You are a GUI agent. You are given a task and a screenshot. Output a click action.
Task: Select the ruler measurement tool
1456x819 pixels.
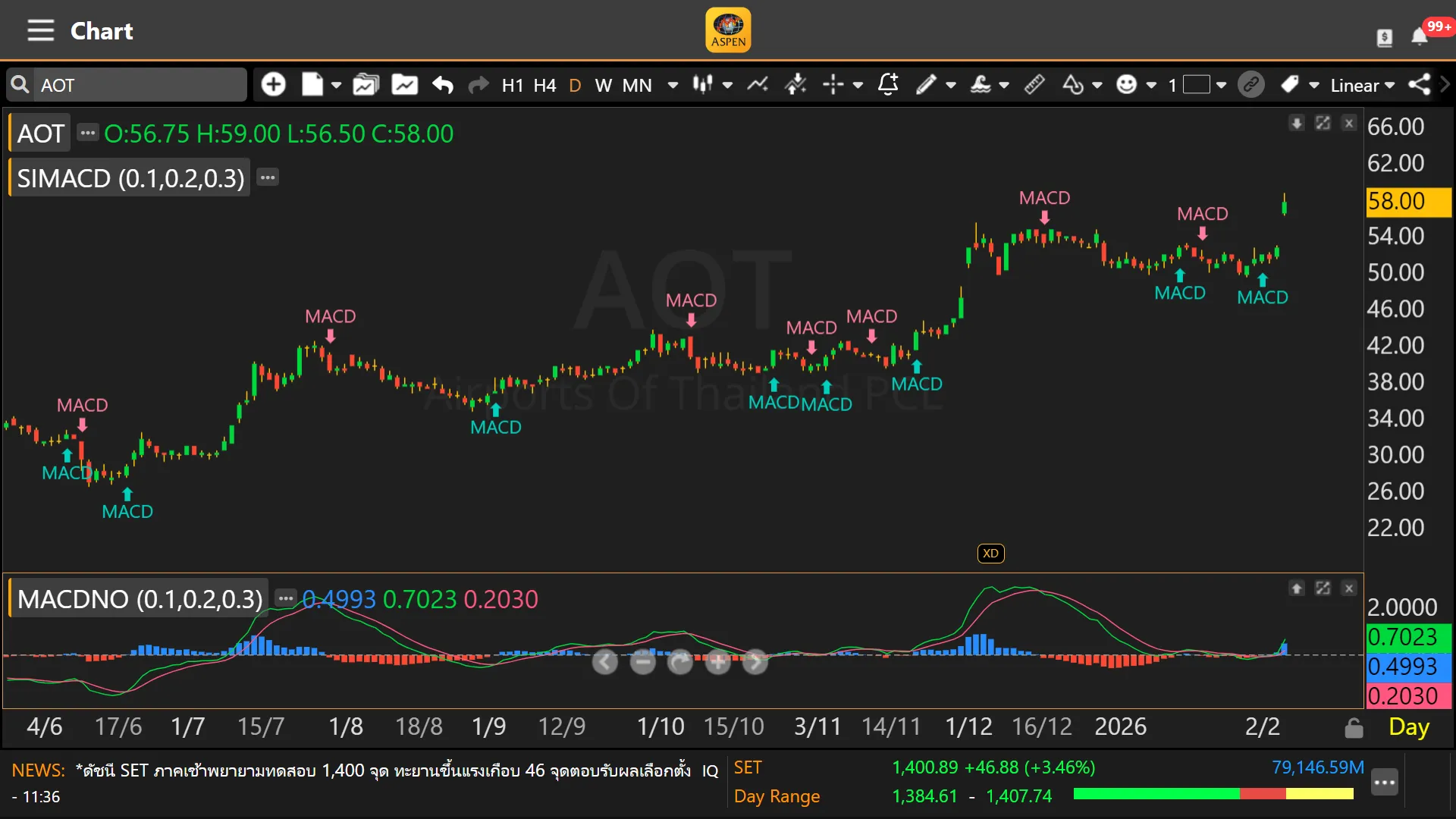coord(1034,84)
